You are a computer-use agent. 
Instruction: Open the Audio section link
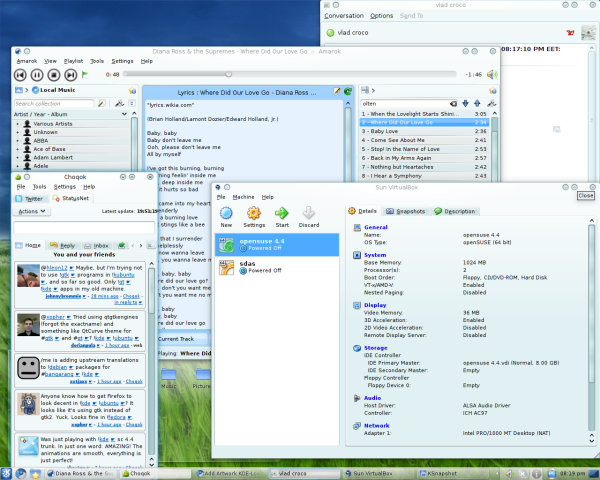pos(372,398)
